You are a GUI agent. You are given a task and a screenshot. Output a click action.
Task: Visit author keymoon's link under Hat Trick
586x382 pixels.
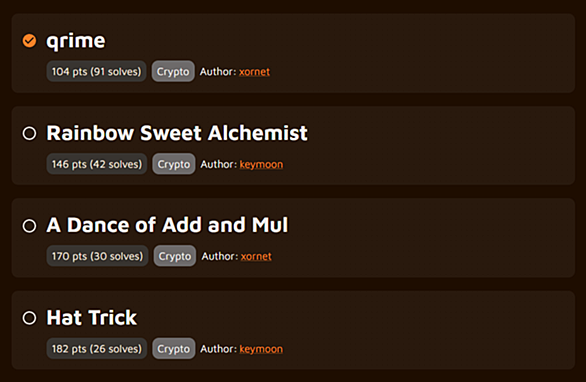[261, 349]
